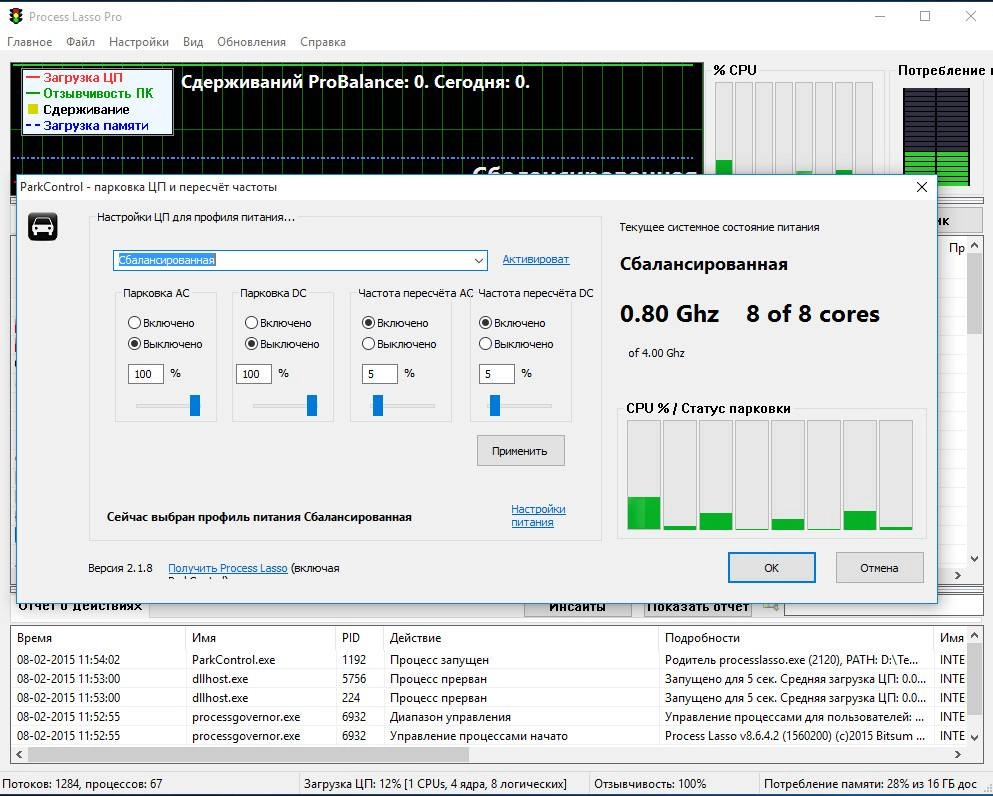The height and width of the screenshot is (796, 993).
Task: Click the Парковка DC percent field
Action: [x=254, y=374]
